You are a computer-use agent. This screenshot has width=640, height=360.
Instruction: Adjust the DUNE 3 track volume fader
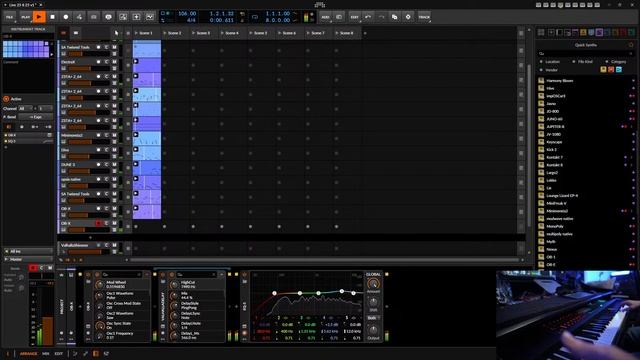[x=89, y=171]
